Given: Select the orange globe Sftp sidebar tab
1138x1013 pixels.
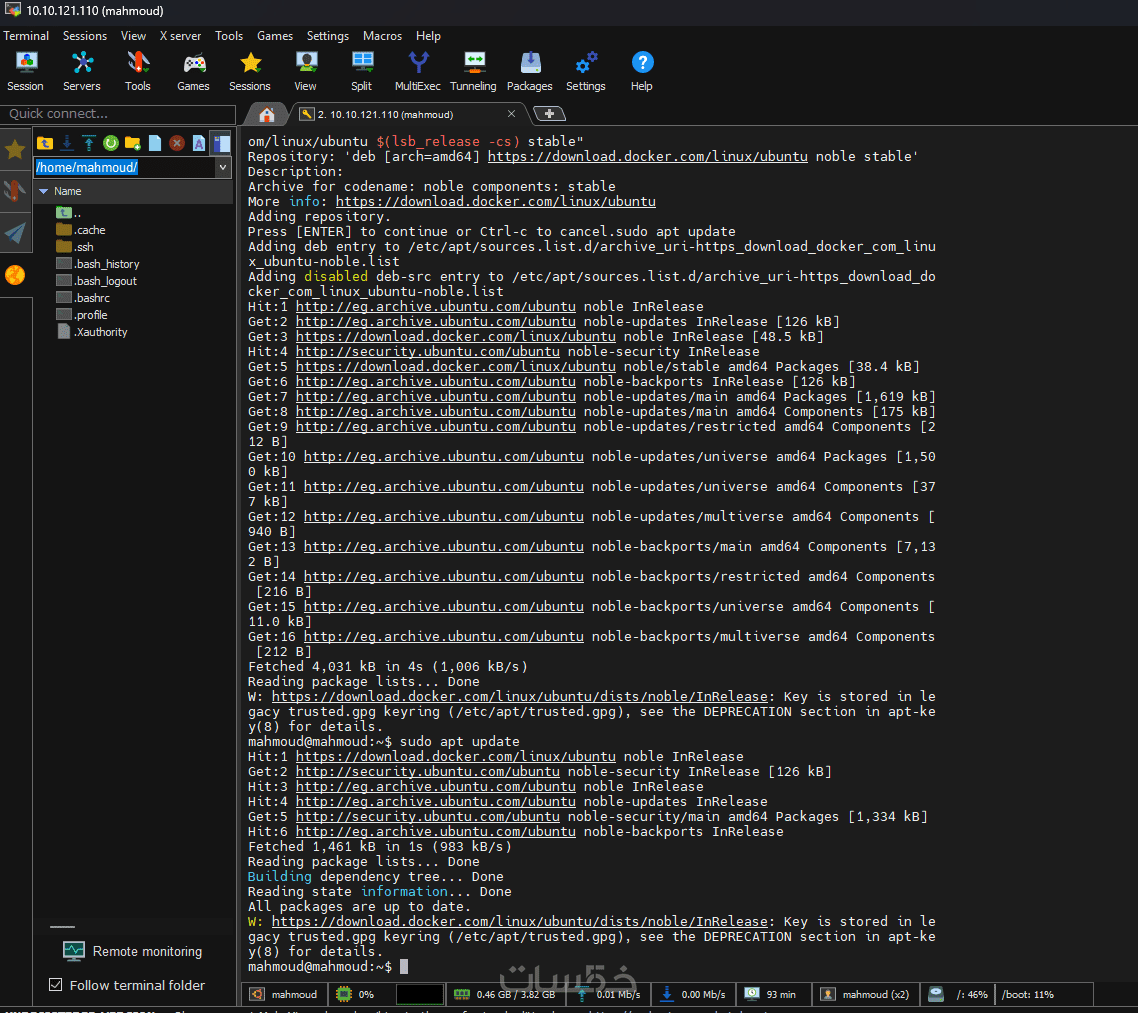Looking at the screenshot, I should pyautogui.click(x=15, y=275).
